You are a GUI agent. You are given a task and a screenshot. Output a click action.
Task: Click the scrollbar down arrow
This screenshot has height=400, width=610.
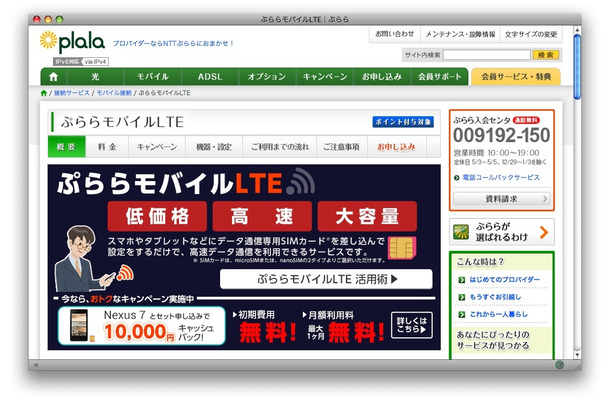577,354
